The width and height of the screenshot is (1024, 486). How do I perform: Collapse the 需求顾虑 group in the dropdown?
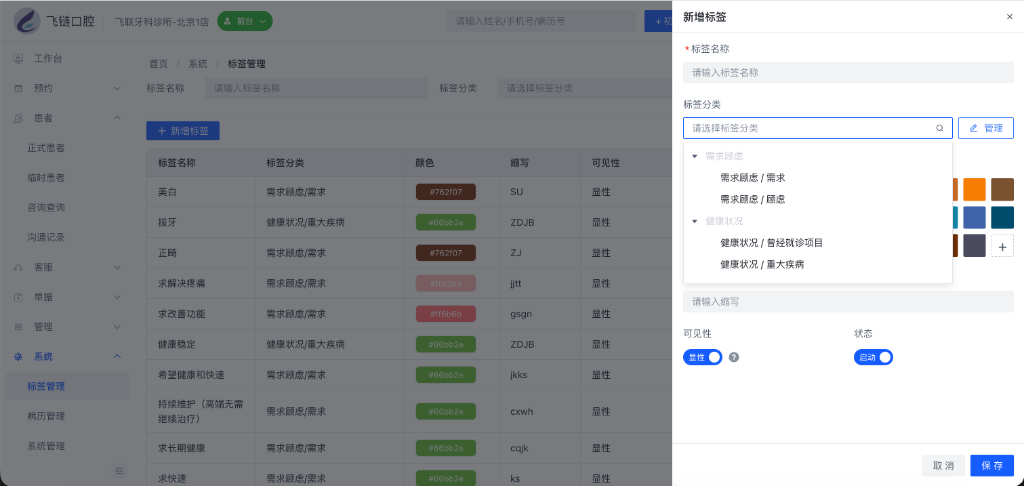point(694,157)
